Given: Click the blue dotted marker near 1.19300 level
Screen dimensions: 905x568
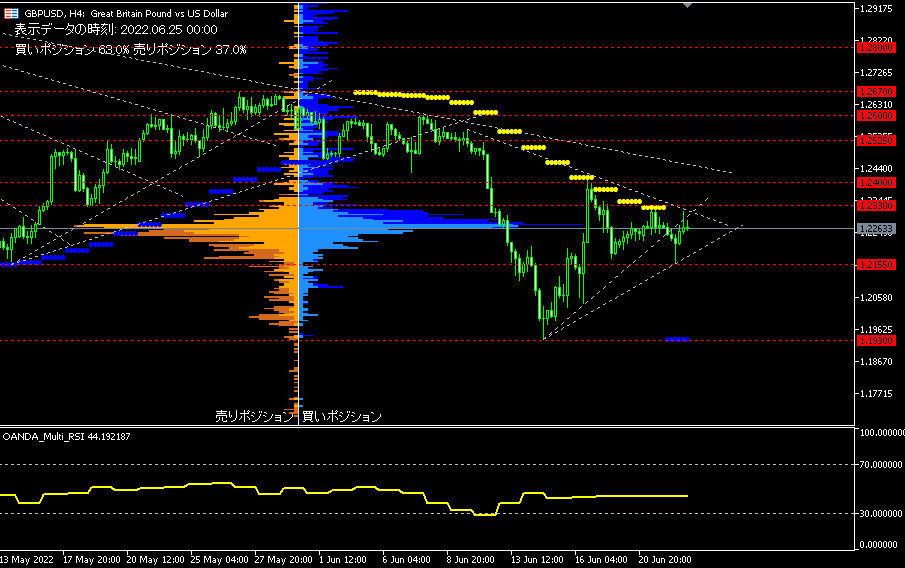Looking at the screenshot, I should pos(677,339).
